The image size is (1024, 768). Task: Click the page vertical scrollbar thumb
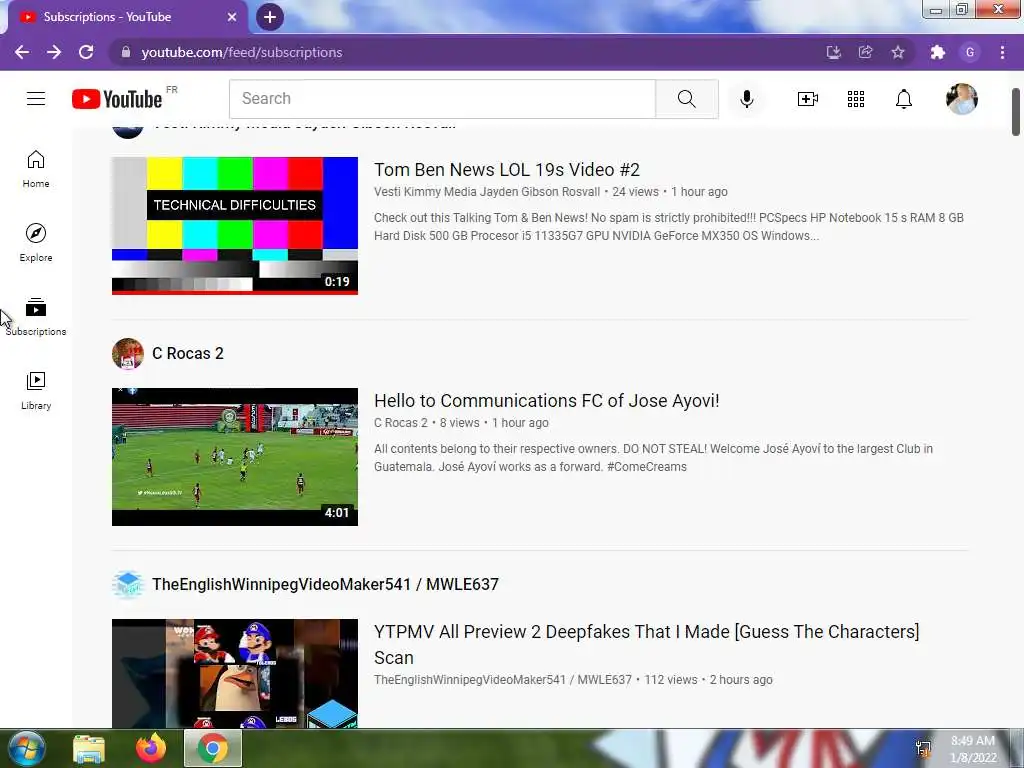(x=1016, y=112)
